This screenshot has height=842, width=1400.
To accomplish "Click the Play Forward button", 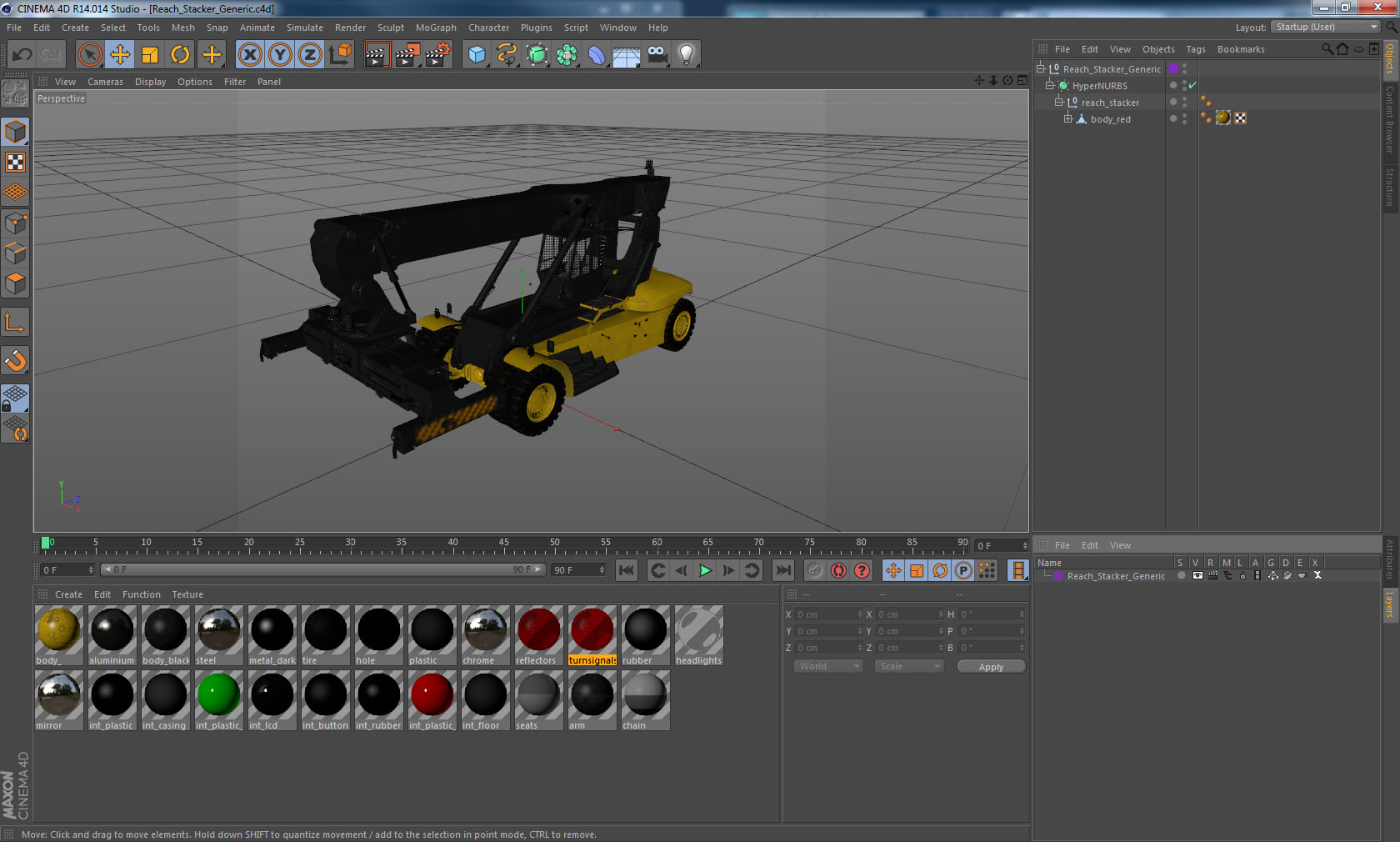I will [705, 570].
